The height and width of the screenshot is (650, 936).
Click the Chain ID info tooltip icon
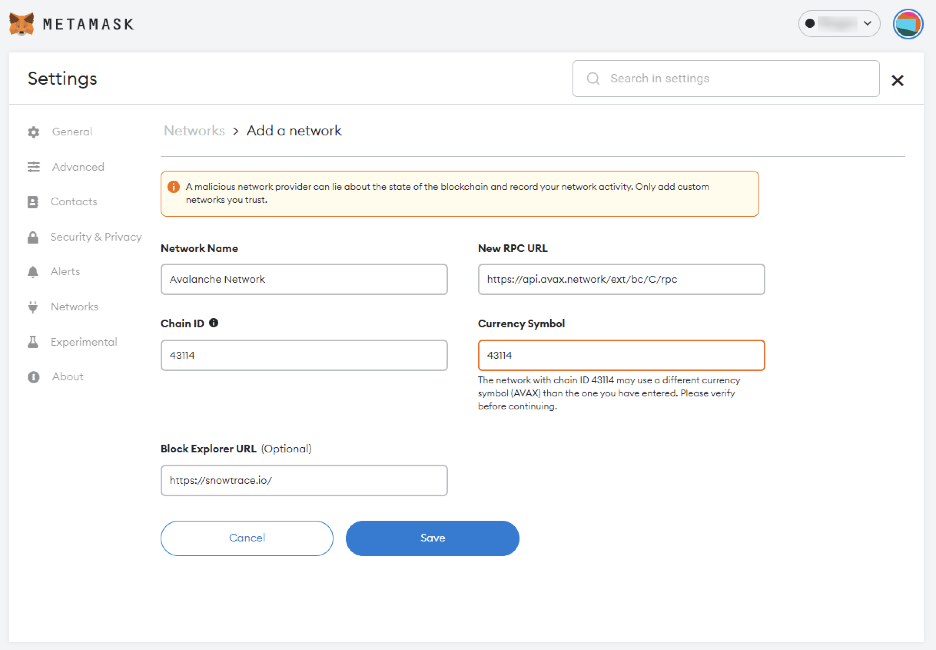pyautogui.click(x=214, y=323)
